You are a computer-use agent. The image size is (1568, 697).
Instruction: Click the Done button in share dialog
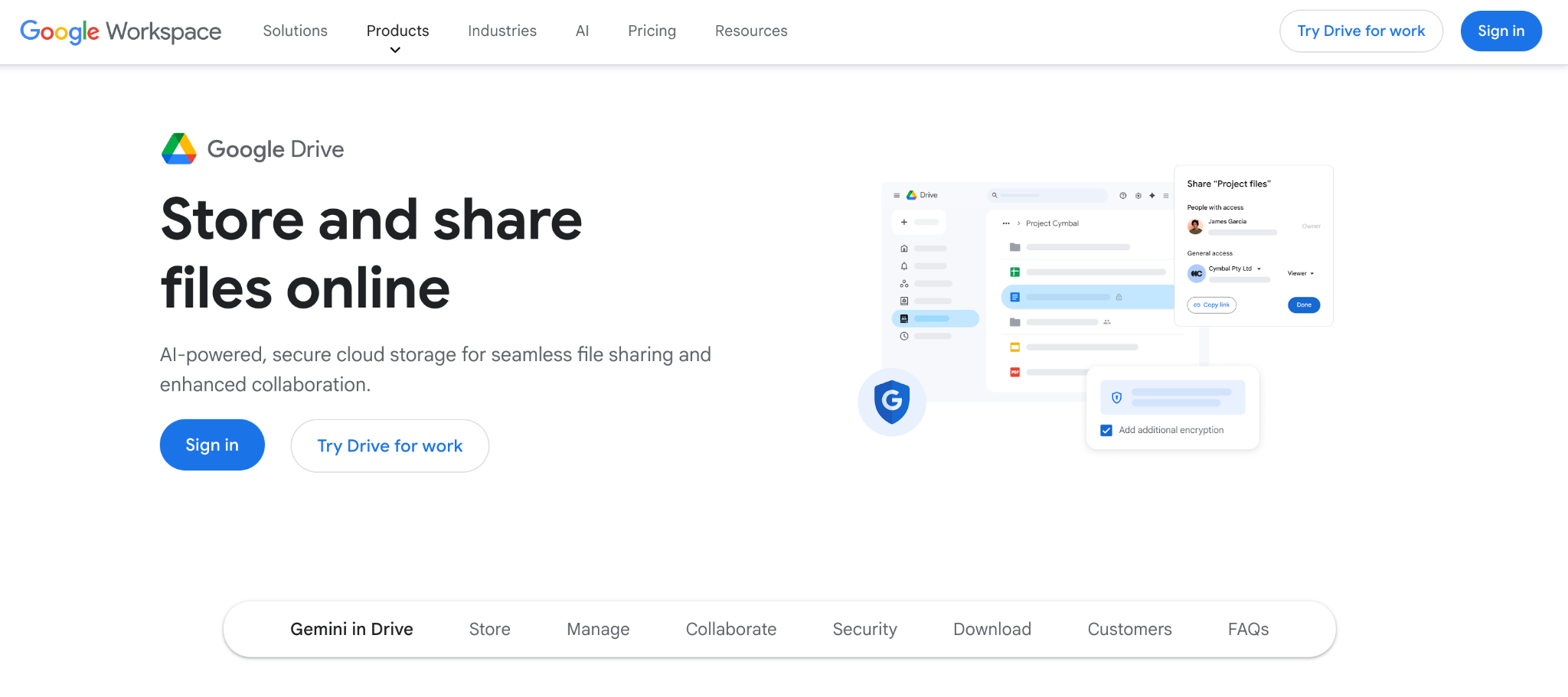(x=1304, y=305)
